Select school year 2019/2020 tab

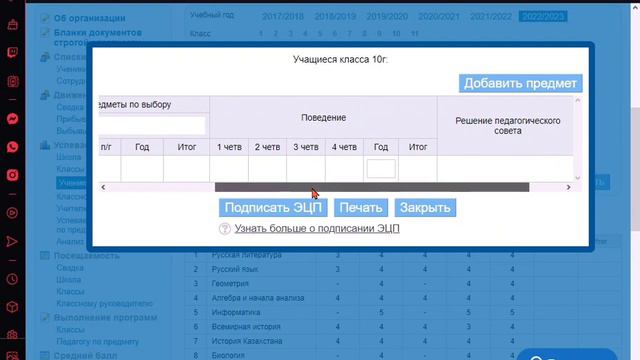[387, 16]
